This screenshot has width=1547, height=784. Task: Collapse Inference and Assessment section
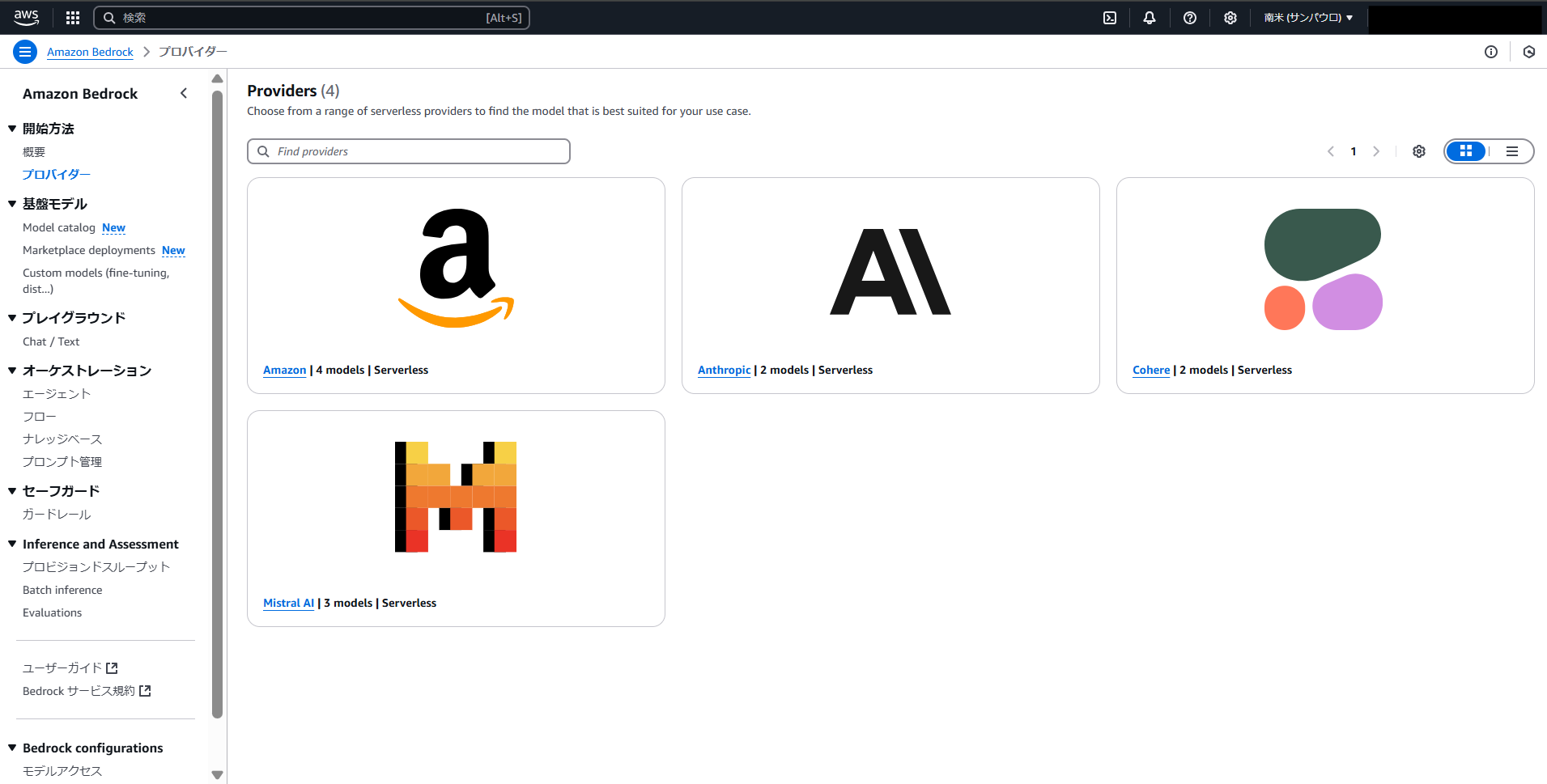12,545
